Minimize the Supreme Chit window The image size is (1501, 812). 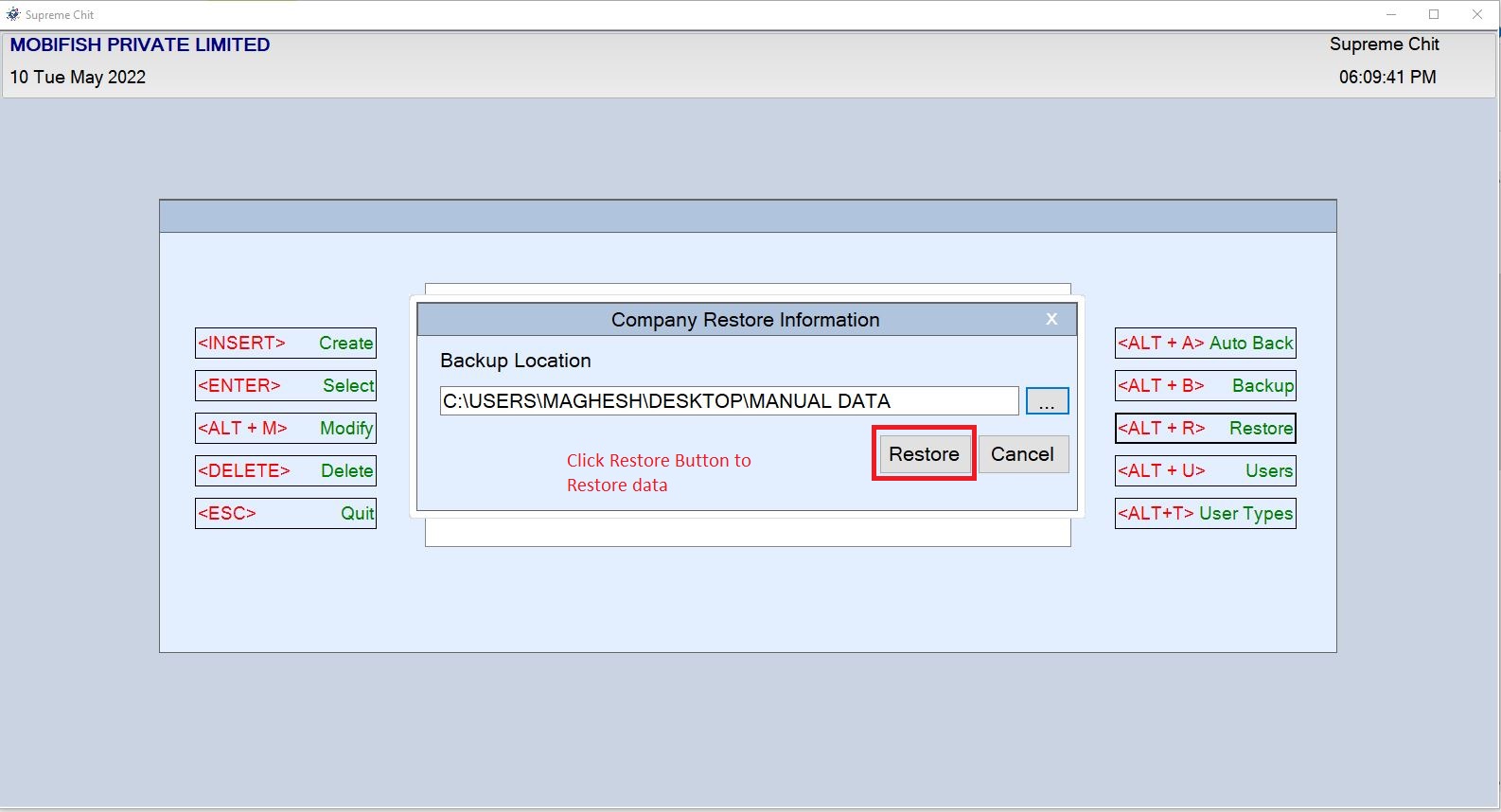(1391, 14)
